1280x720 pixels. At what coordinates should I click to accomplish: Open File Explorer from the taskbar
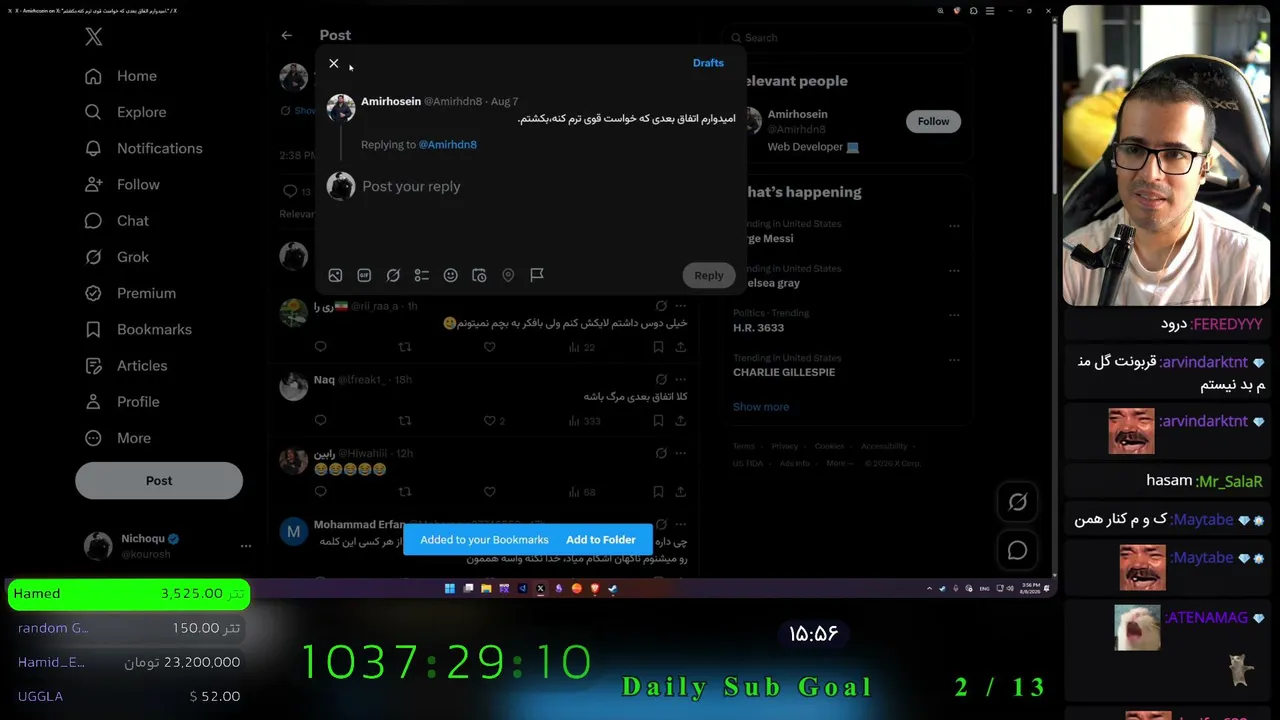[x=486, y=588]
